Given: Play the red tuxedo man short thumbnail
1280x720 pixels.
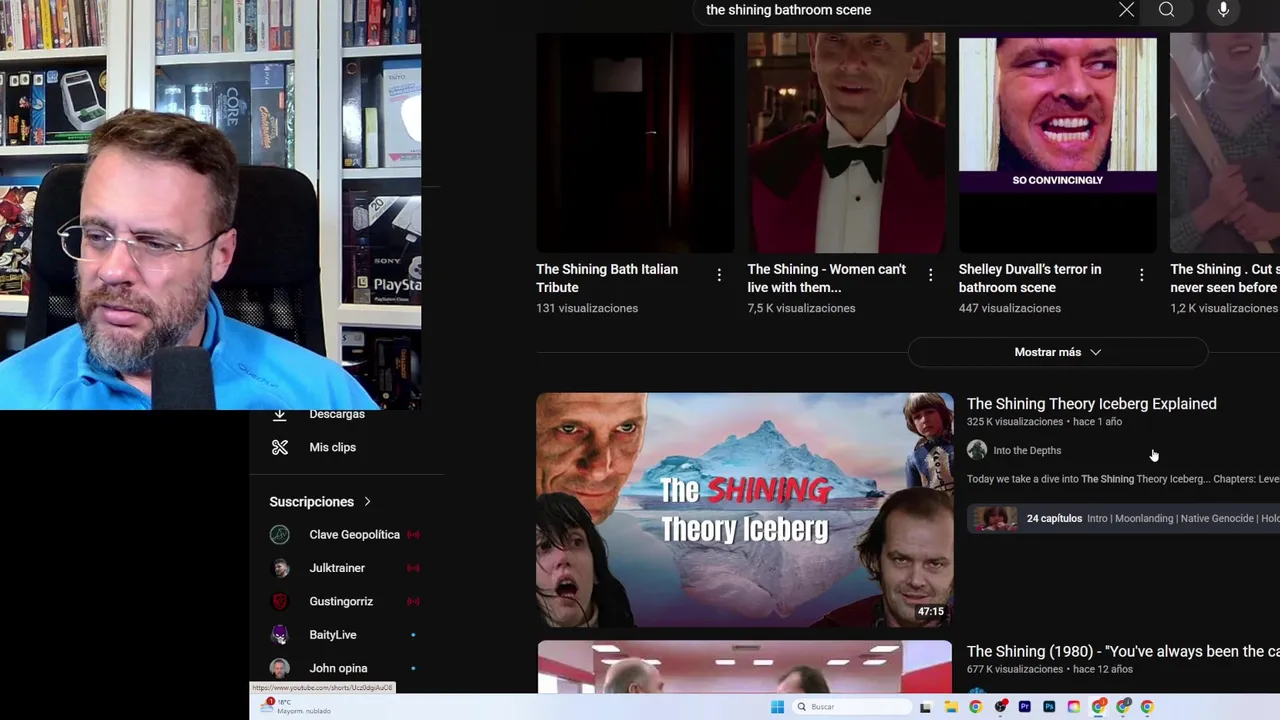Looking at the screenshot, I should click(846, 142).
